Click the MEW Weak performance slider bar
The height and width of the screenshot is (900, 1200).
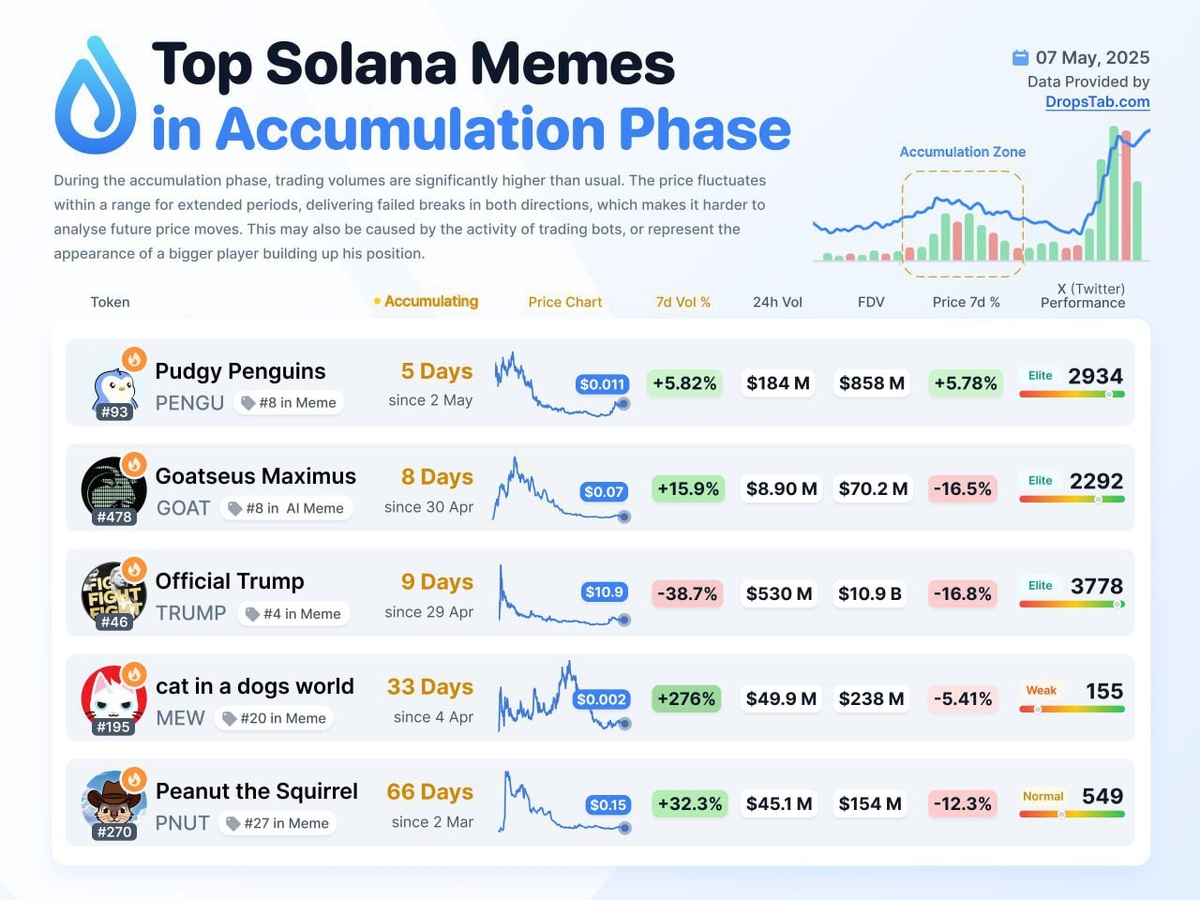pos(1072,709)
